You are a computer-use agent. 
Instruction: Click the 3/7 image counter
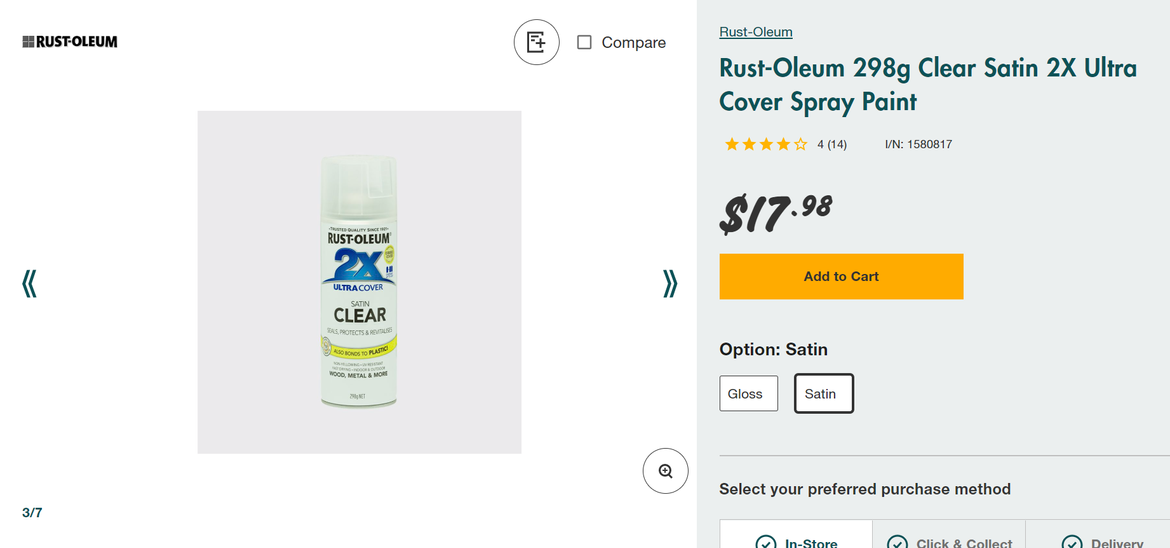[32, 513]
